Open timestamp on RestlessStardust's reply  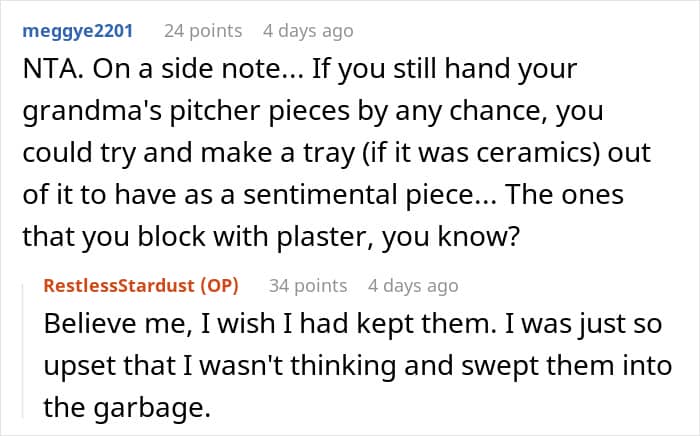coord(413,286)
